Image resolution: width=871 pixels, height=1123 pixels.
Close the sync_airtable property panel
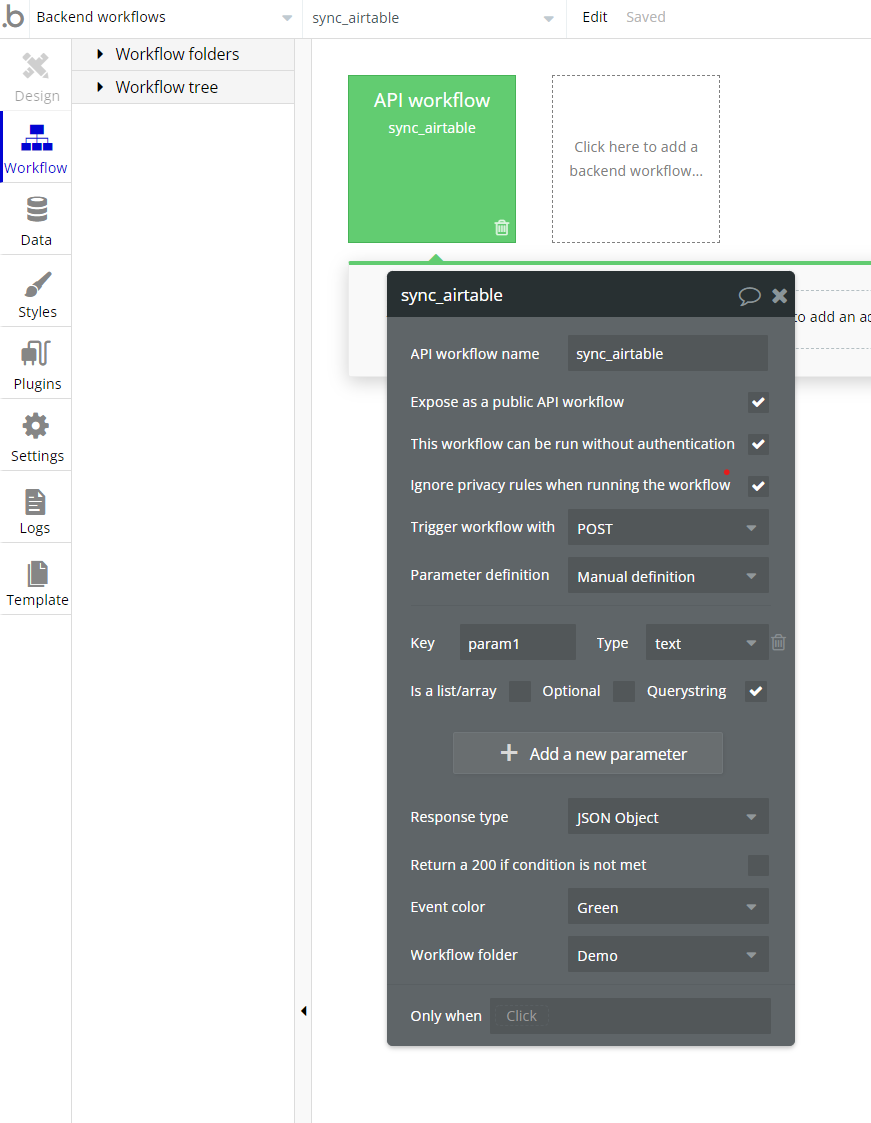coord(779,296)
